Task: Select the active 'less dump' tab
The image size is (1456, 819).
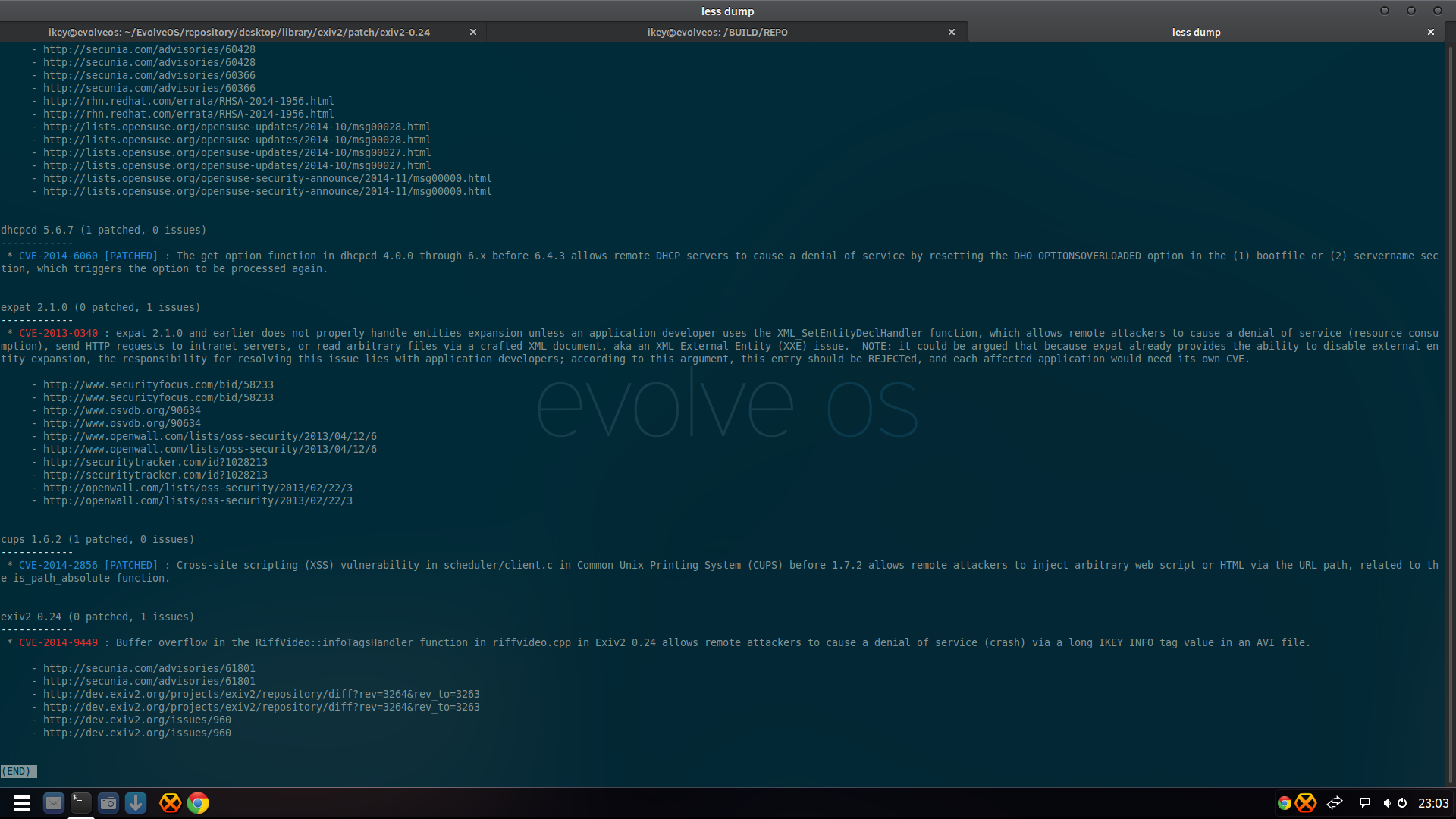Action: click(1196, 32)
